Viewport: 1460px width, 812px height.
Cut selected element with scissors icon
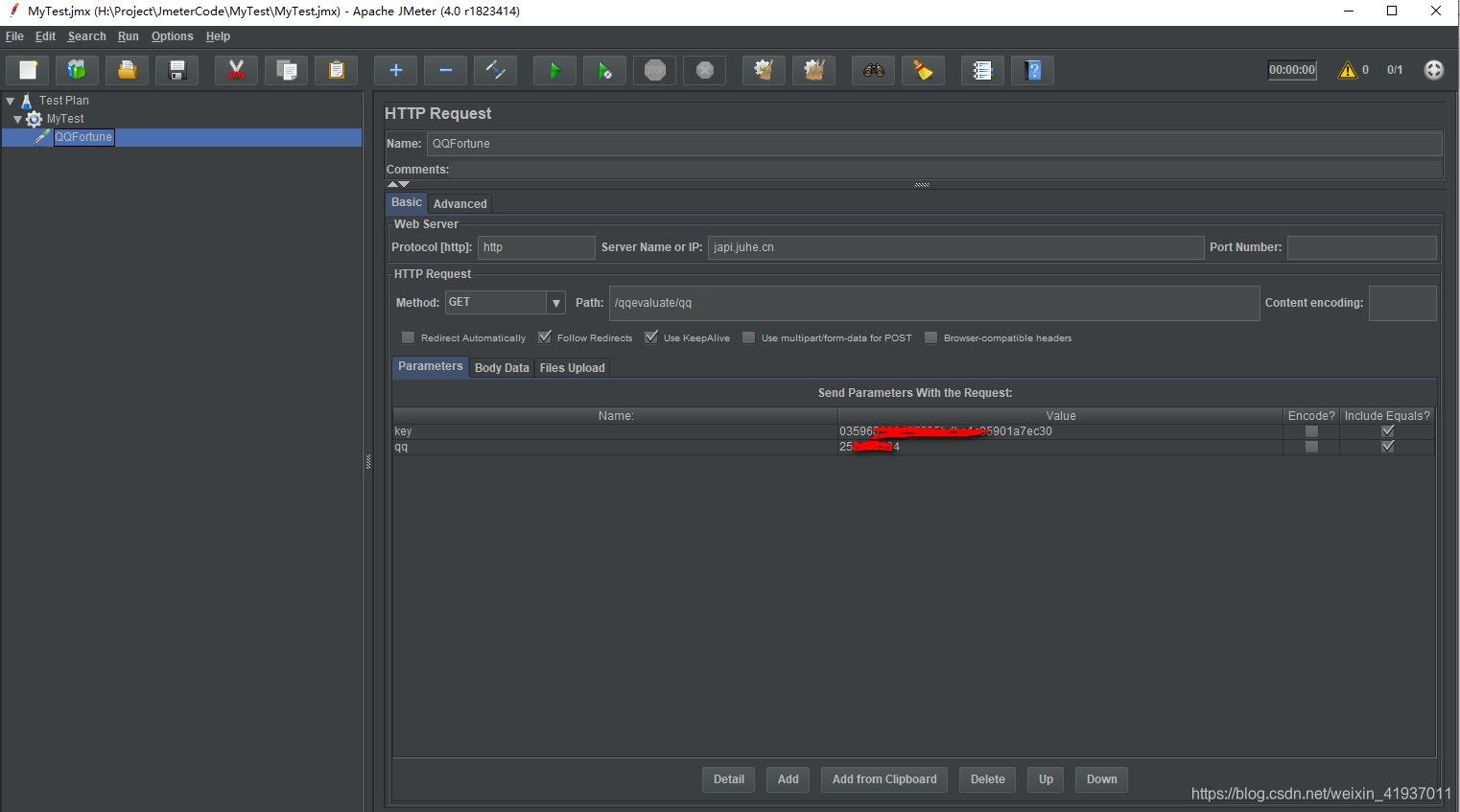pyautogui.click(x=236, y=70)
